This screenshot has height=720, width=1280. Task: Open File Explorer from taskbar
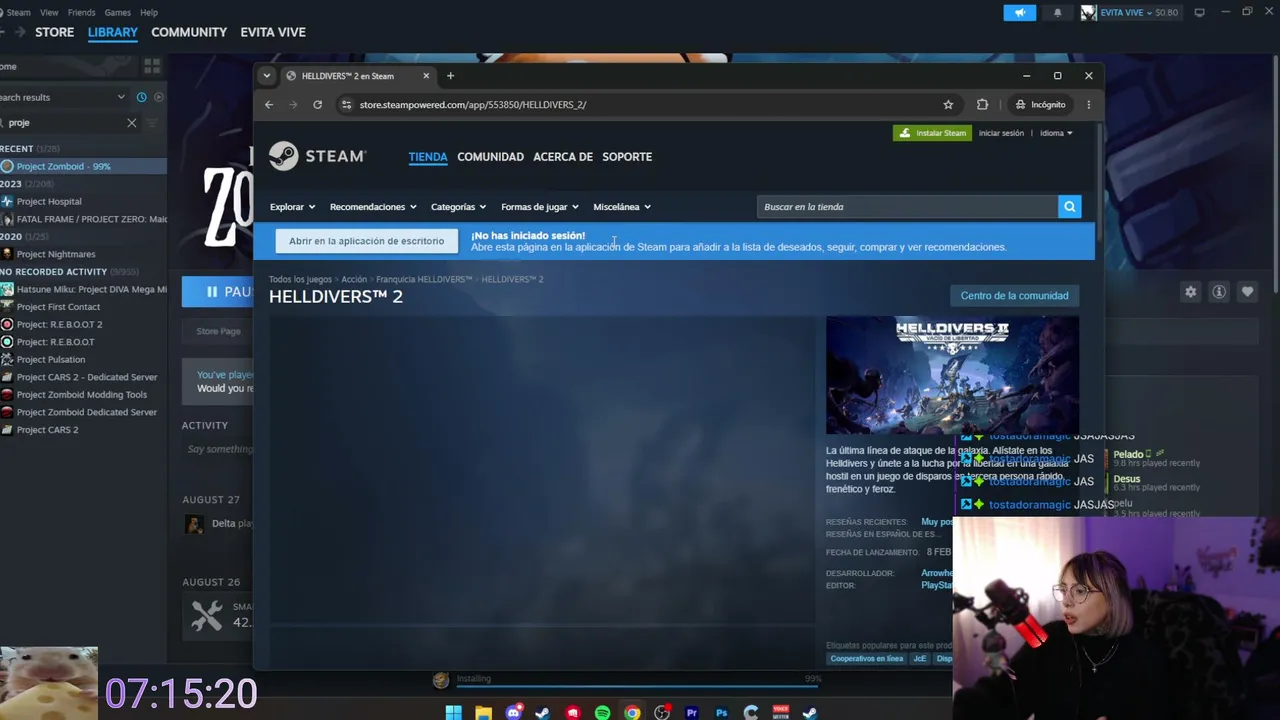483,713
